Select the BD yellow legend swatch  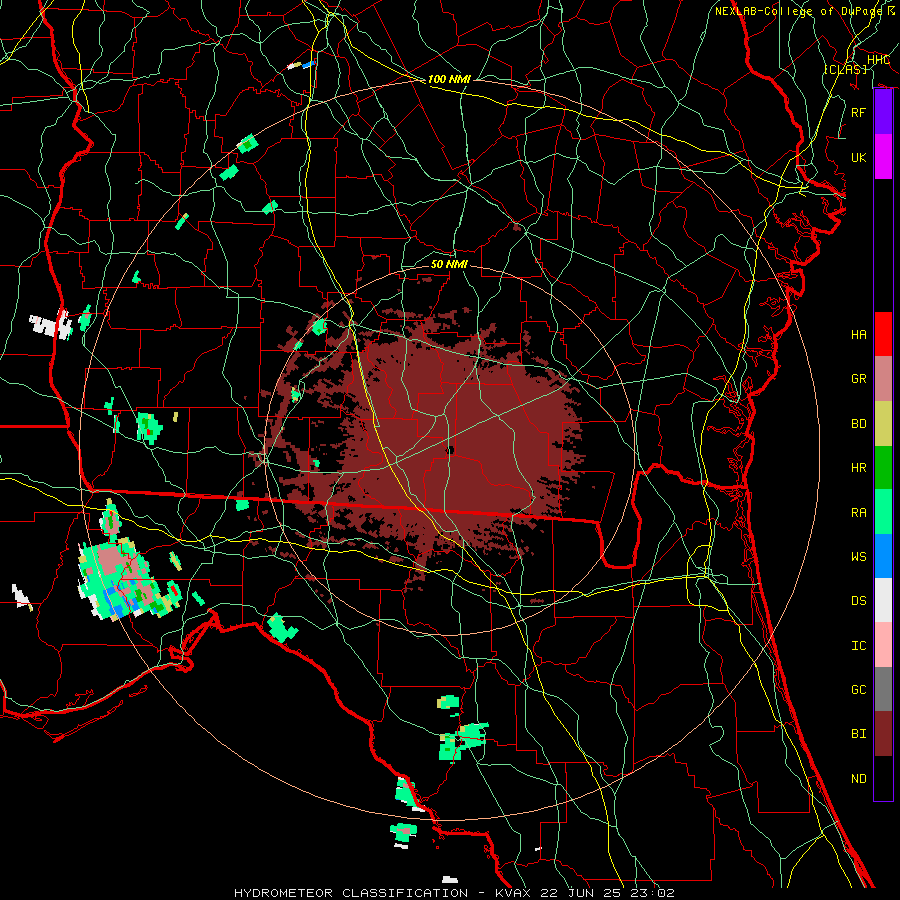[883, 423]
